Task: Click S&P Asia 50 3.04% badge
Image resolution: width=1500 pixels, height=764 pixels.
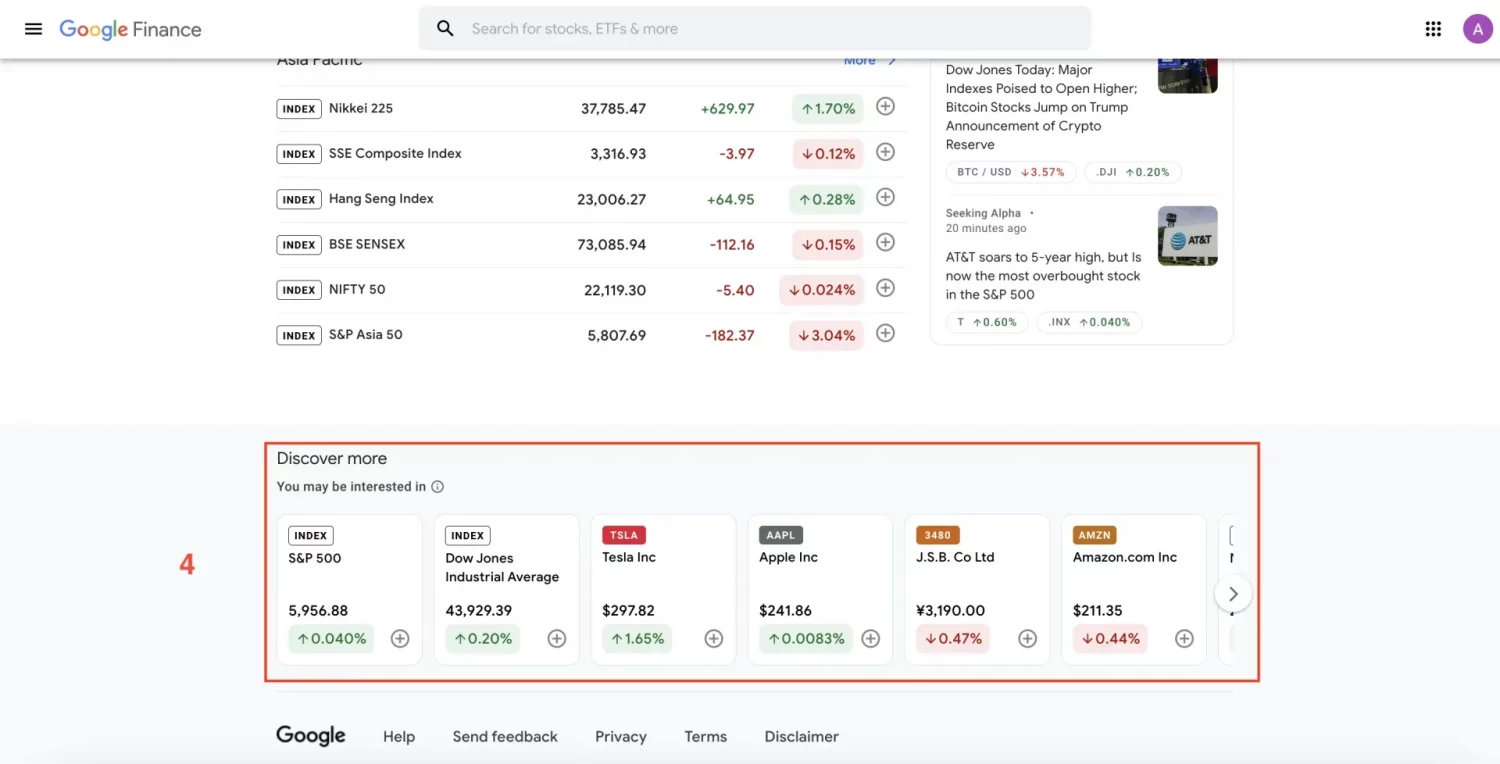Action: (x=826, y=335)
